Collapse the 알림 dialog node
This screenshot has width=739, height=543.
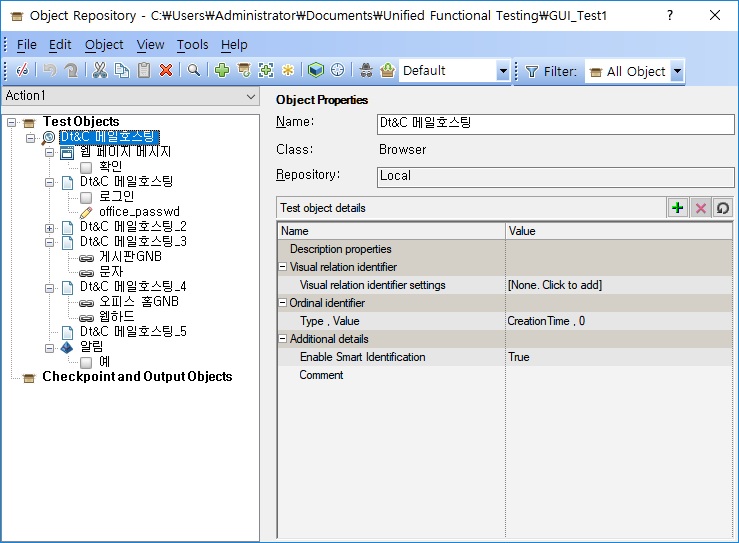(49, 348)
